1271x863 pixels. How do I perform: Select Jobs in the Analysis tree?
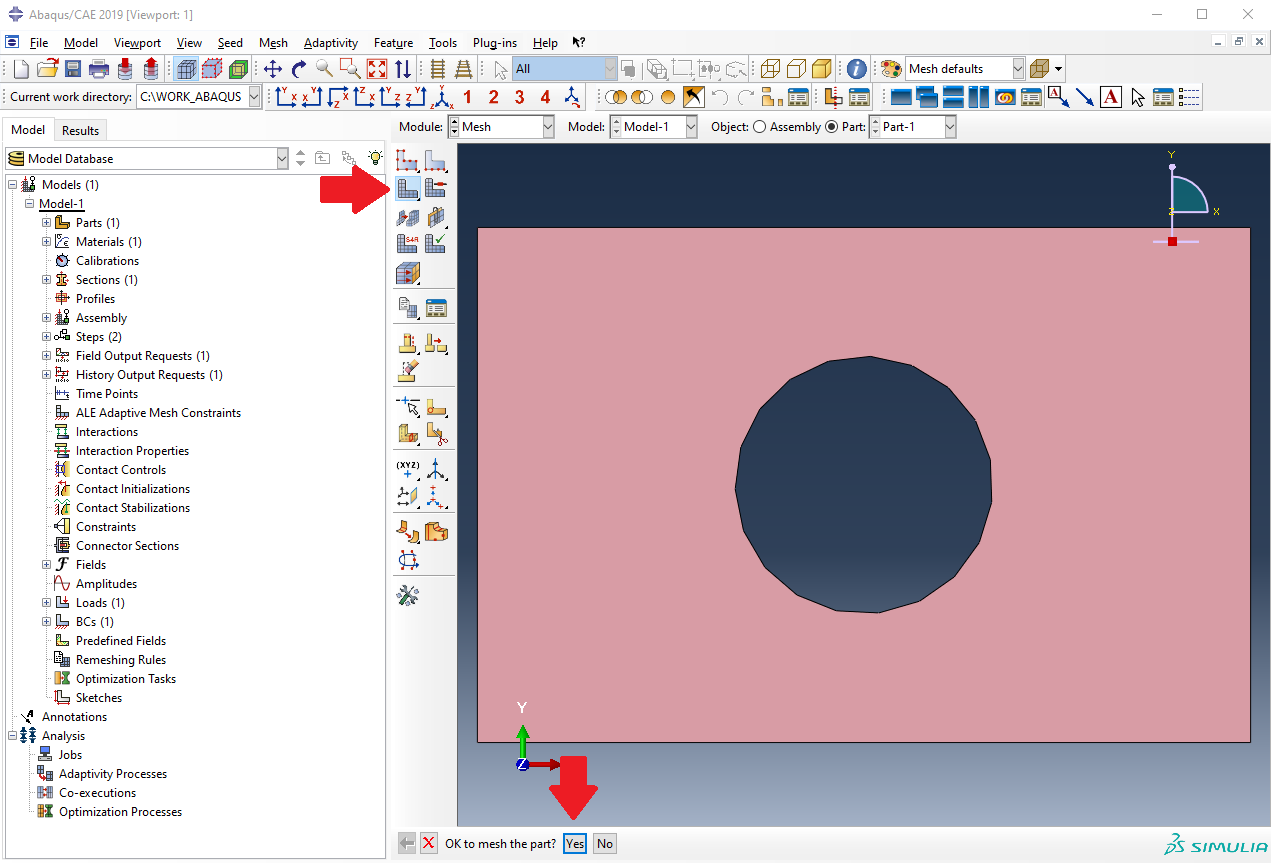click(70, 755)
